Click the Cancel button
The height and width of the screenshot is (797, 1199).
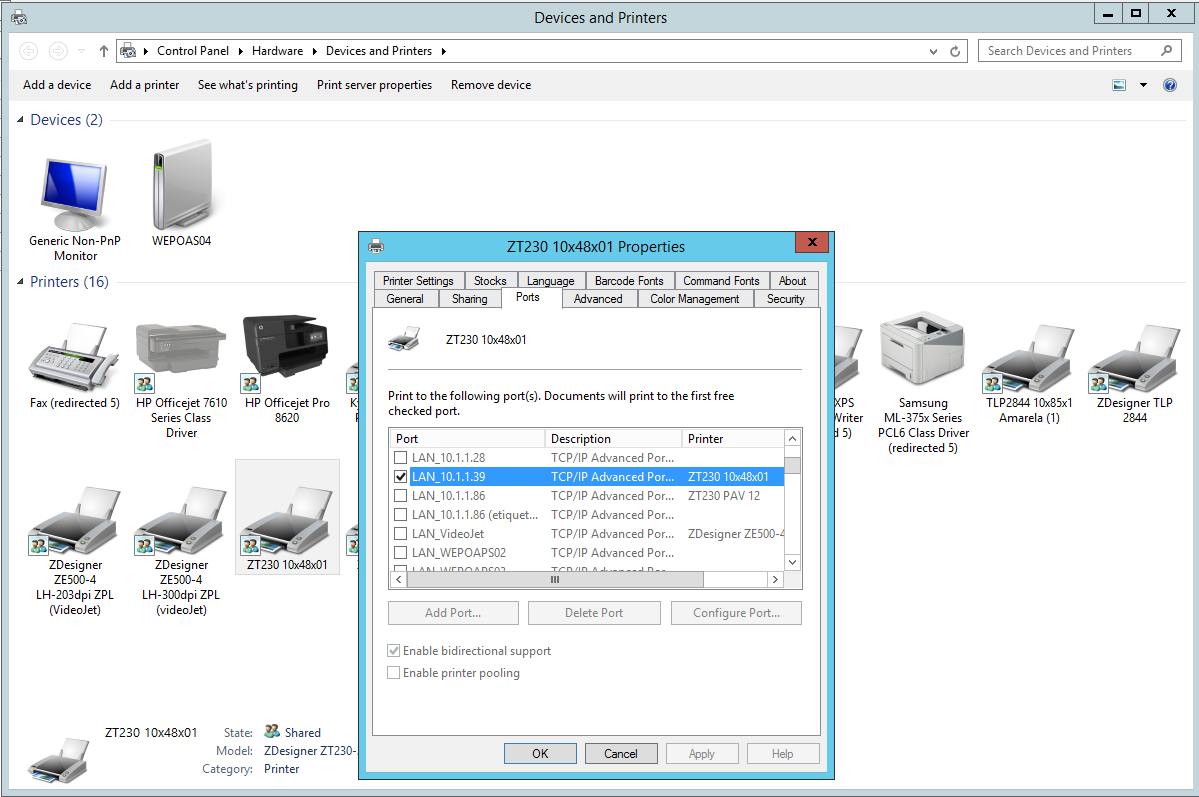coord(621,753)
